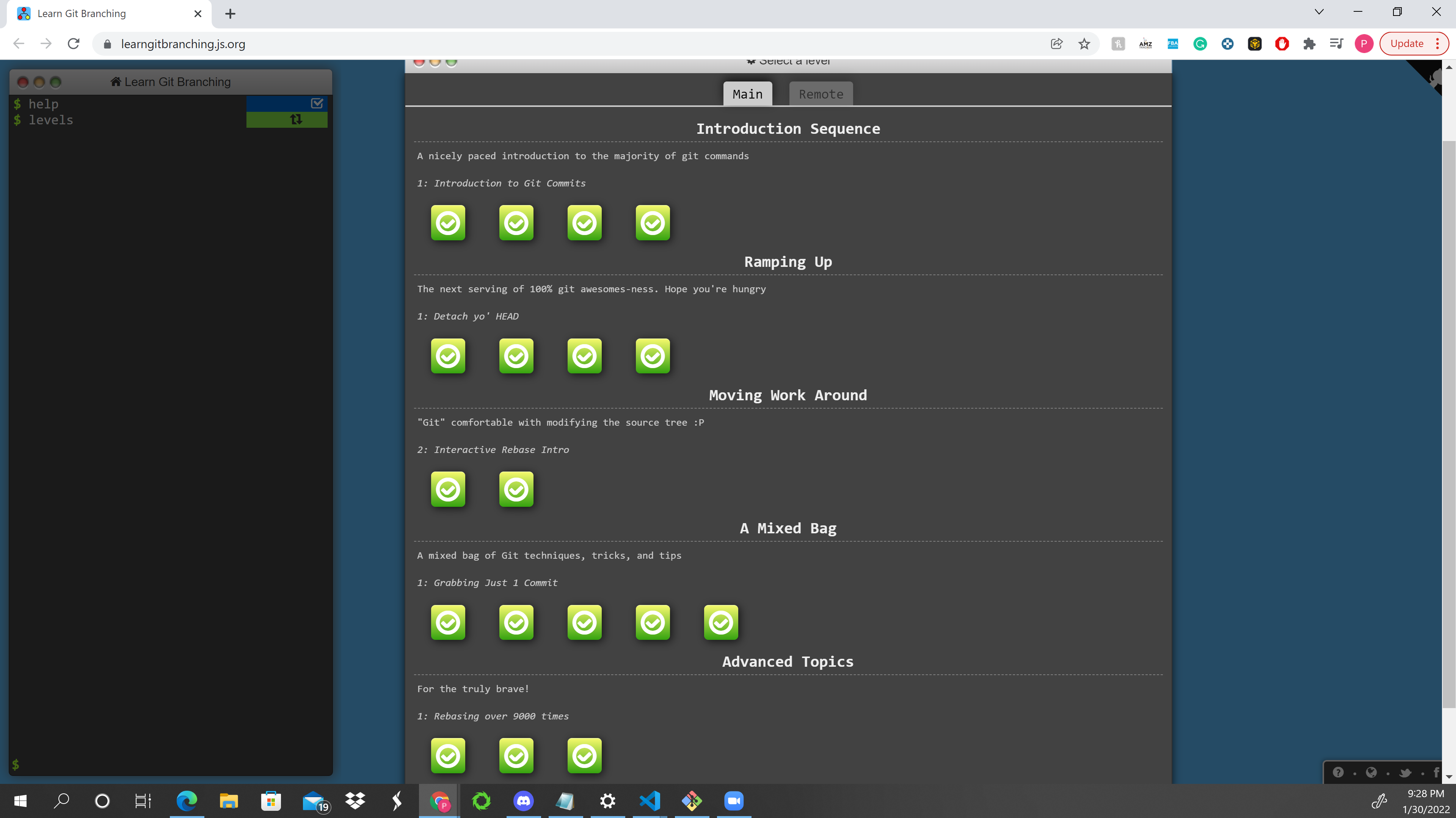This screenshot has height=818, width=1456.
Task: Select level 3 of Advanced Topics
Action: [x=584, y=756]
